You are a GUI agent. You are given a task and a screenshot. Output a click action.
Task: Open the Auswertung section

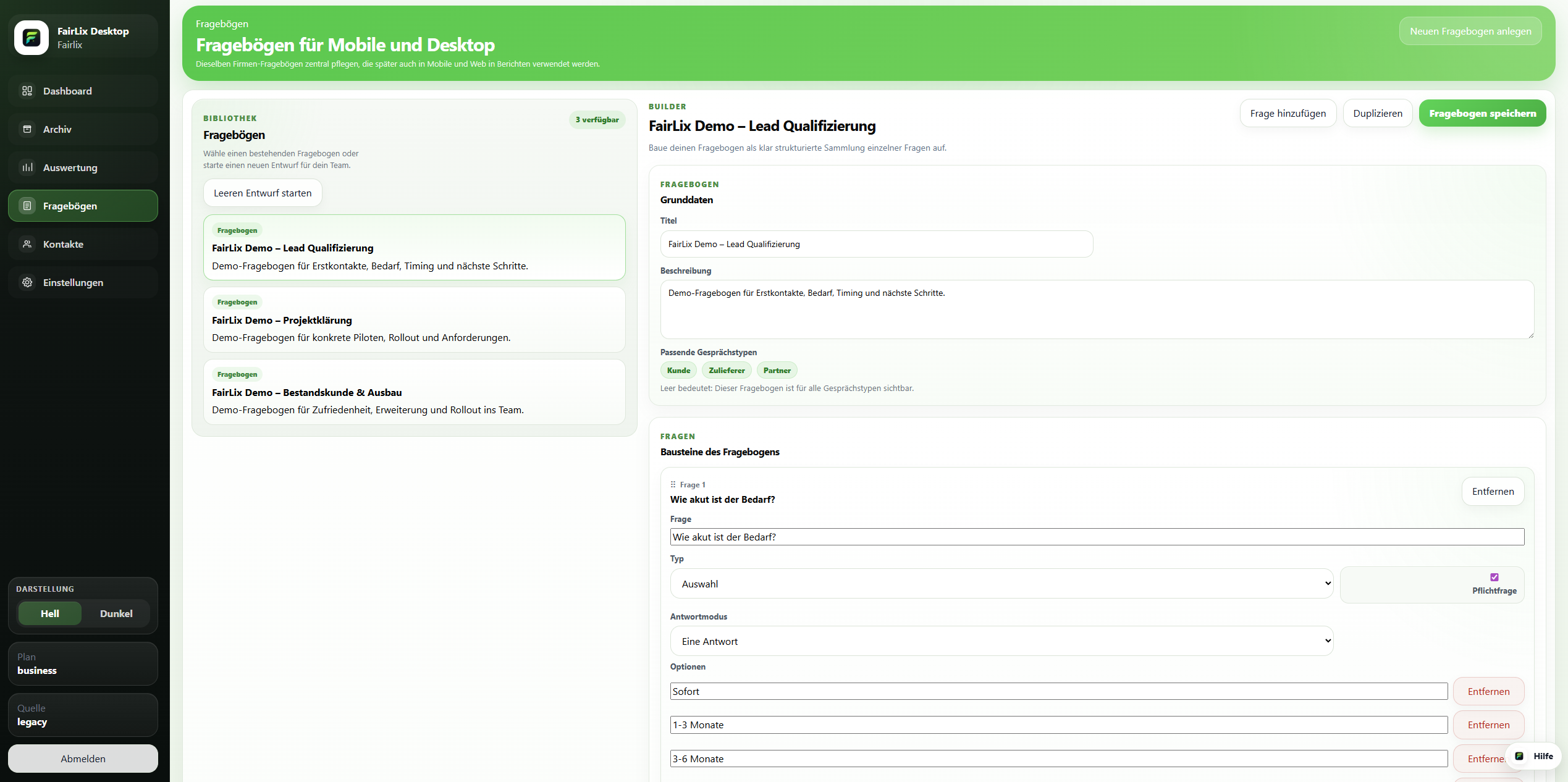point(83,167)
